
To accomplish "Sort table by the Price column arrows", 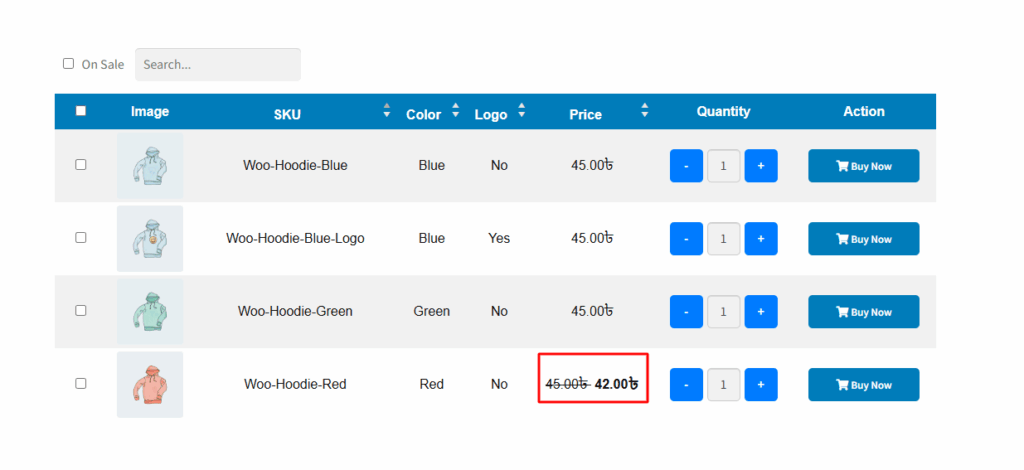I will (645, 110).
